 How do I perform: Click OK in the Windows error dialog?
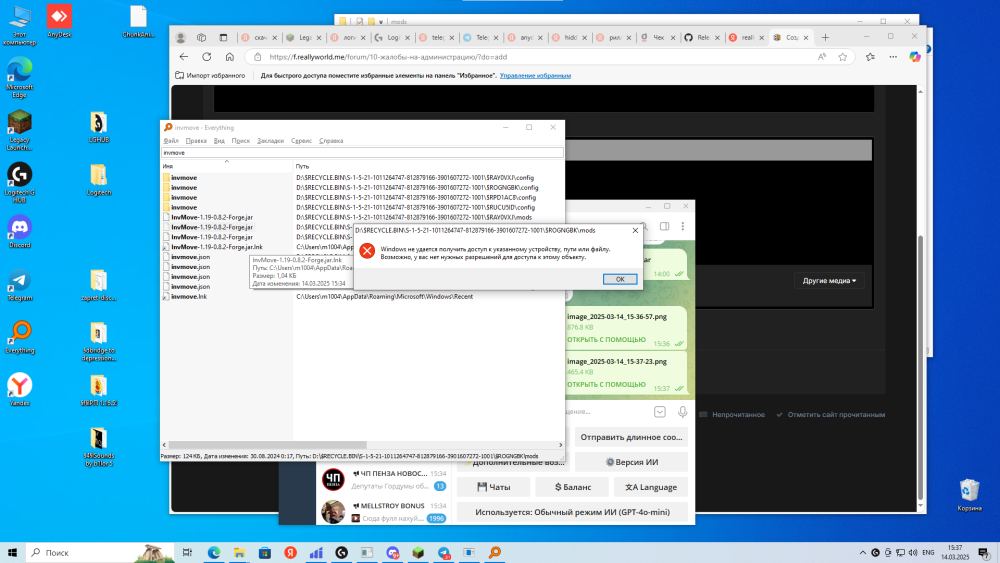pos(619,279)
